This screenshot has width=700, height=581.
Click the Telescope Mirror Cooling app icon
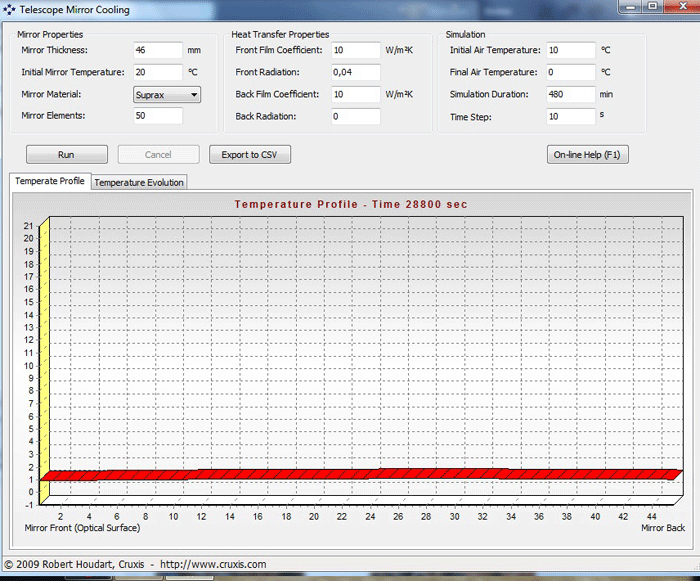9,9
